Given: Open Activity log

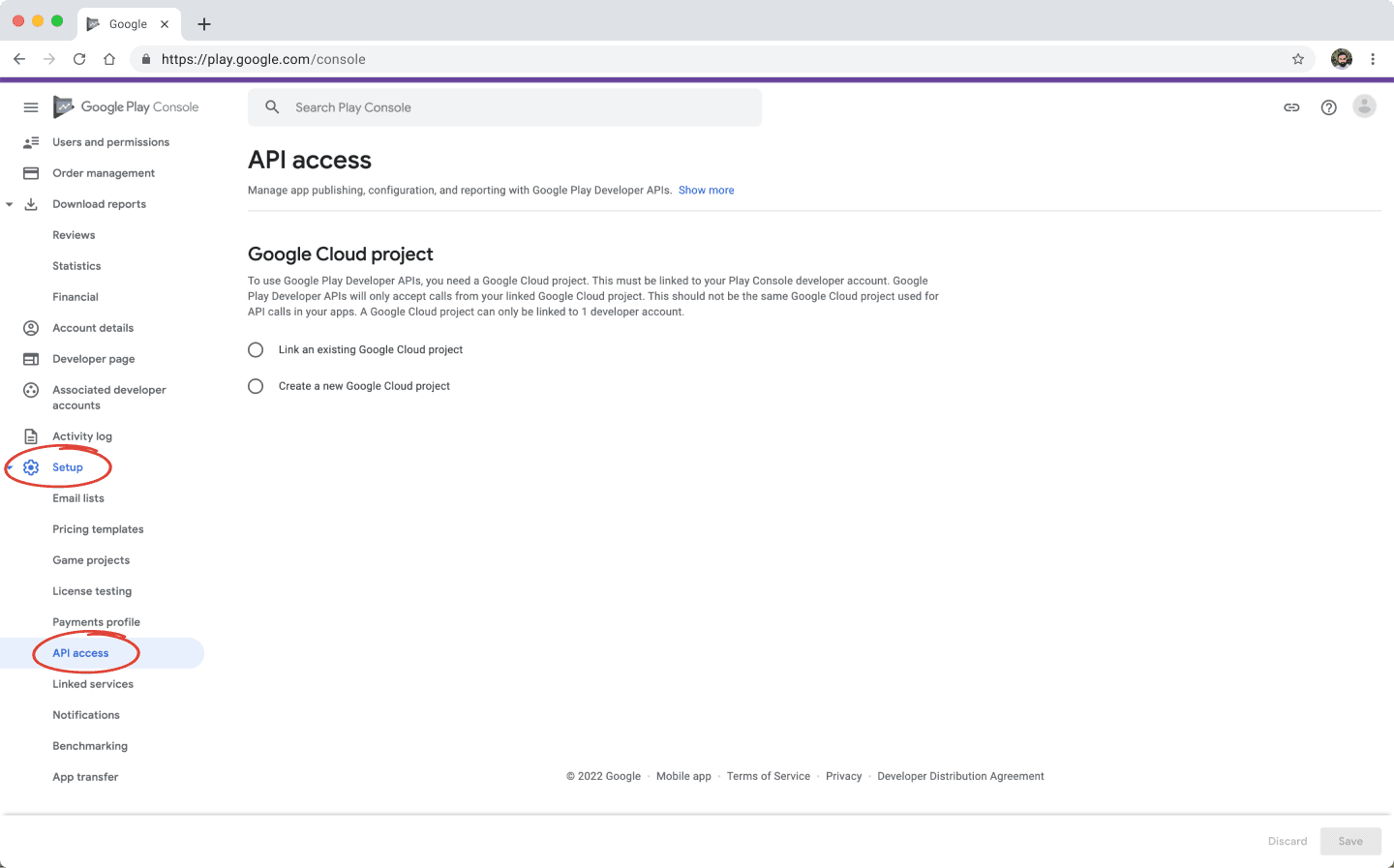Looking at the screenshot, I should click(82, 436).
